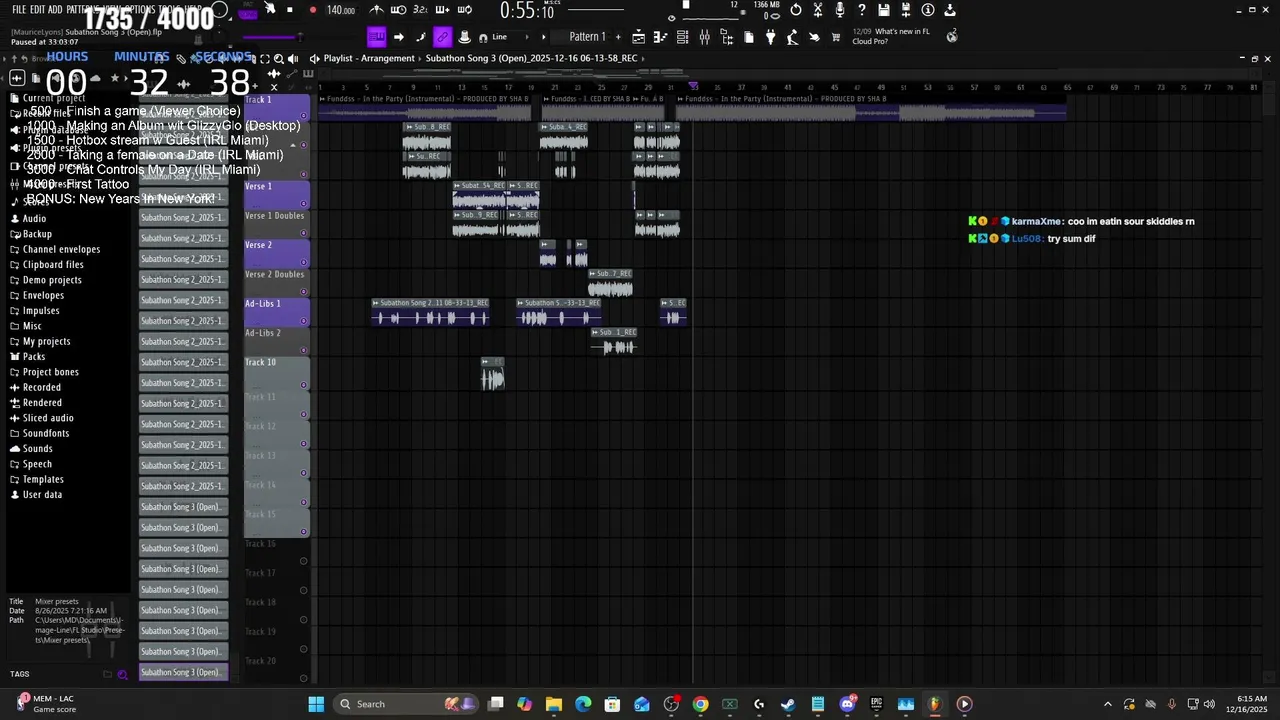Viewport: 1280px width, 720px height.
Task: Open the help question mark icon
Action: coord(861,10)
